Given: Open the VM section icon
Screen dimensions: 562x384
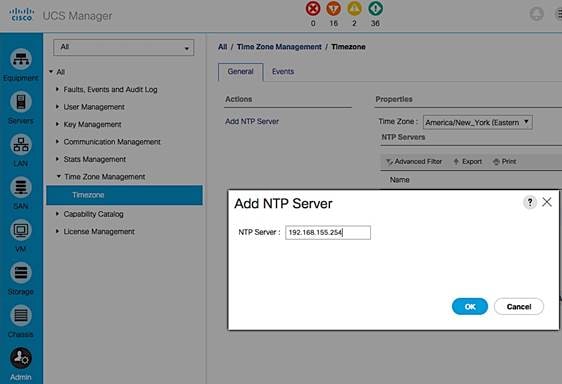Looking at the screenshot, I should (21, 230).
